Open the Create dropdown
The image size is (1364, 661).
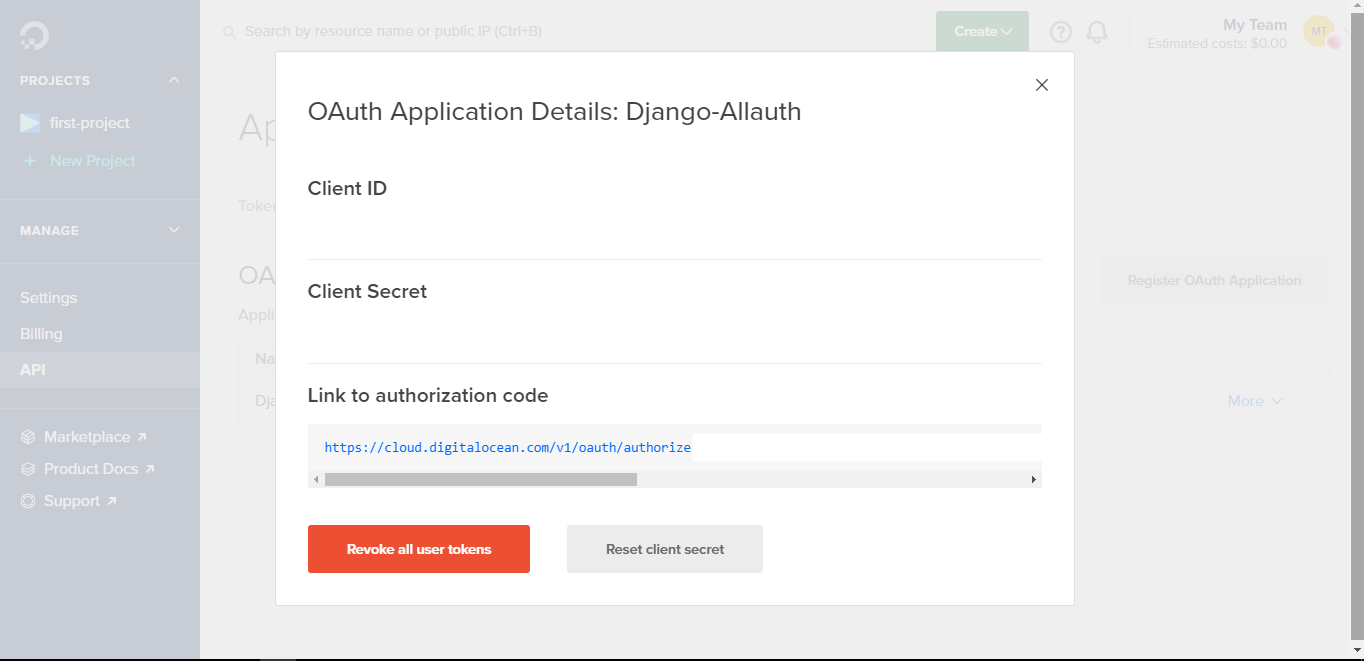(982, 31)
